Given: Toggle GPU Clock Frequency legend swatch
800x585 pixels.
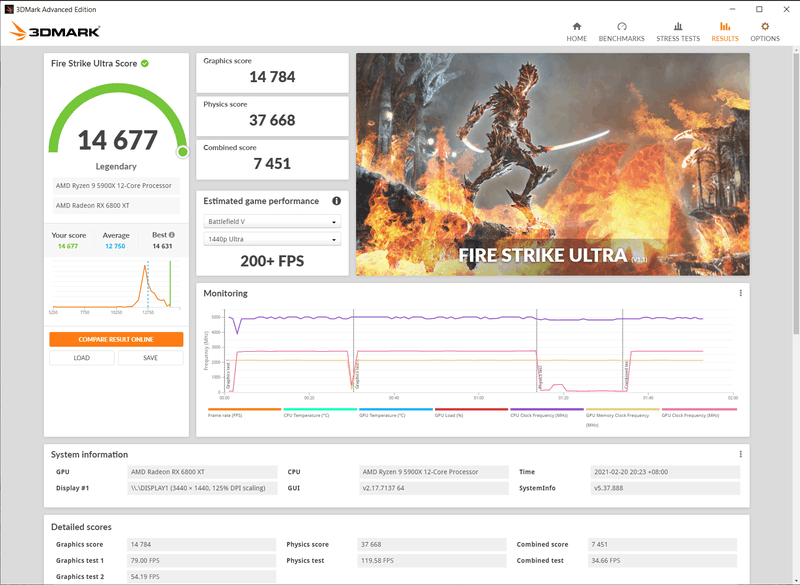Looking at the screenshot, I should 699,409.
